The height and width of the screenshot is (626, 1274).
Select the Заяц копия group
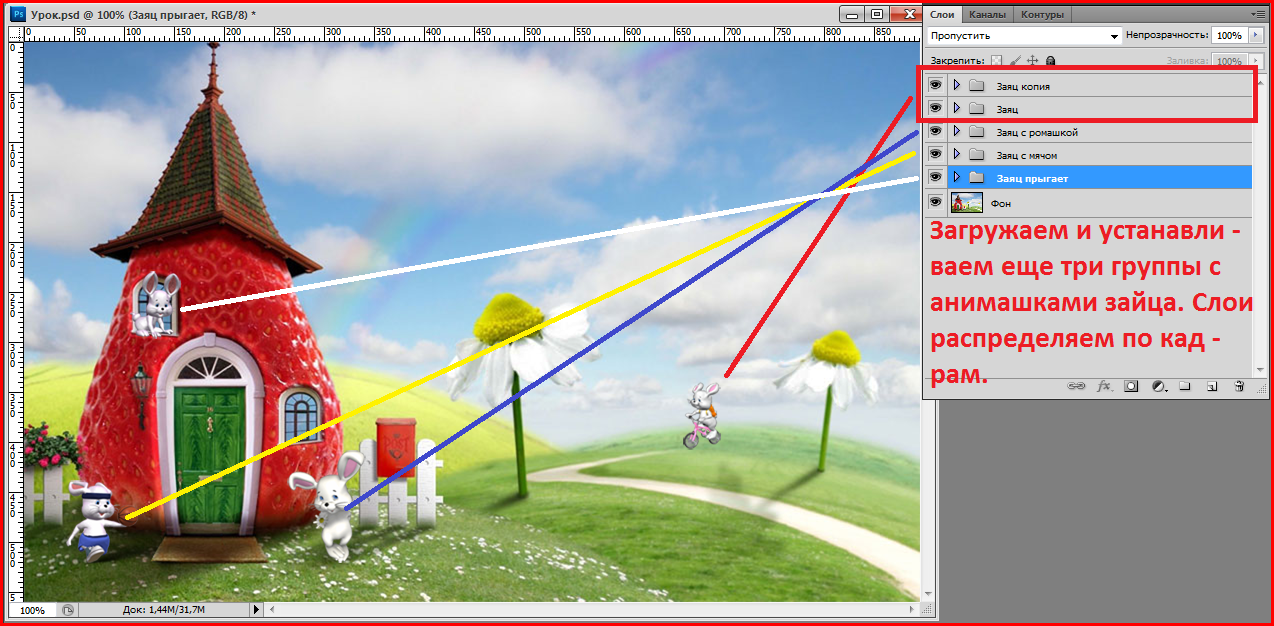[x=1086, y=86]
